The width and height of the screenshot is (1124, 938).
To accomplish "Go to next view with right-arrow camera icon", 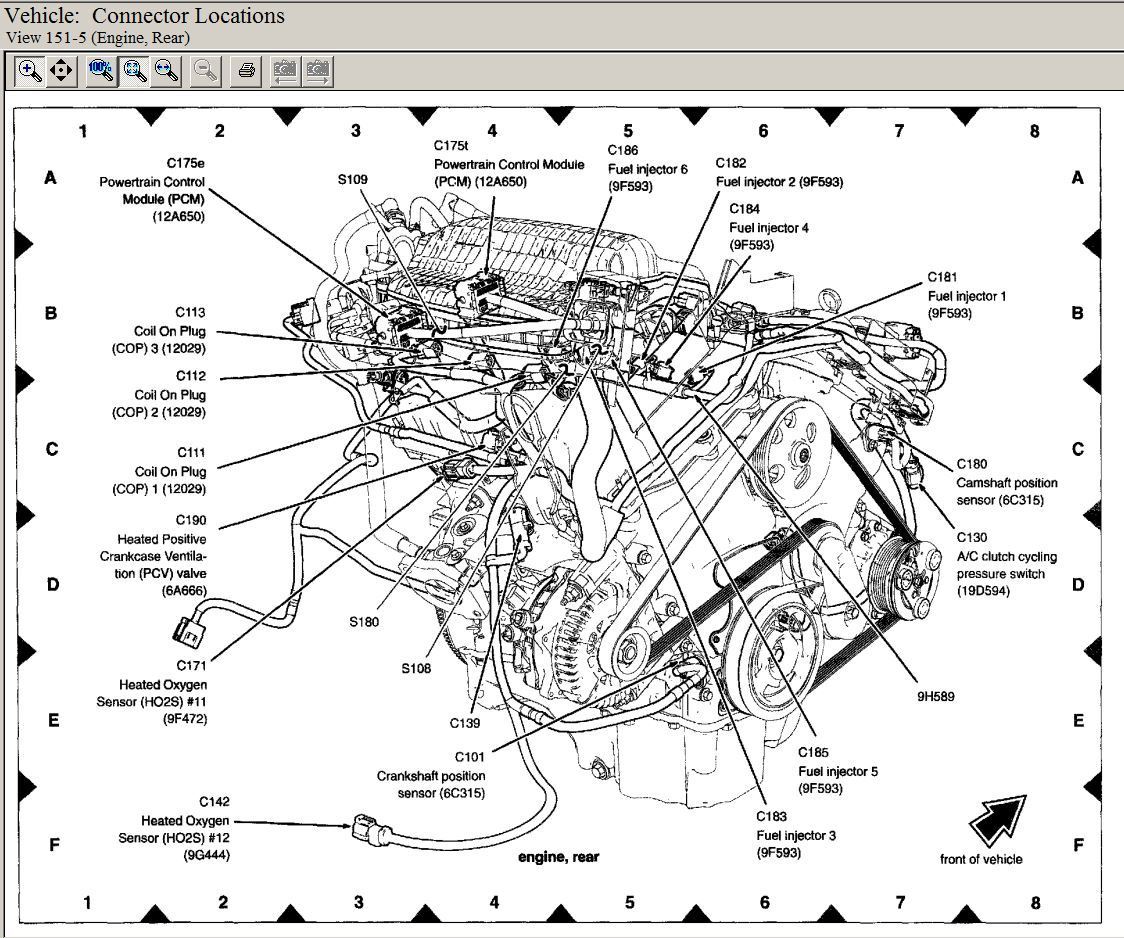I will [318, 71].
